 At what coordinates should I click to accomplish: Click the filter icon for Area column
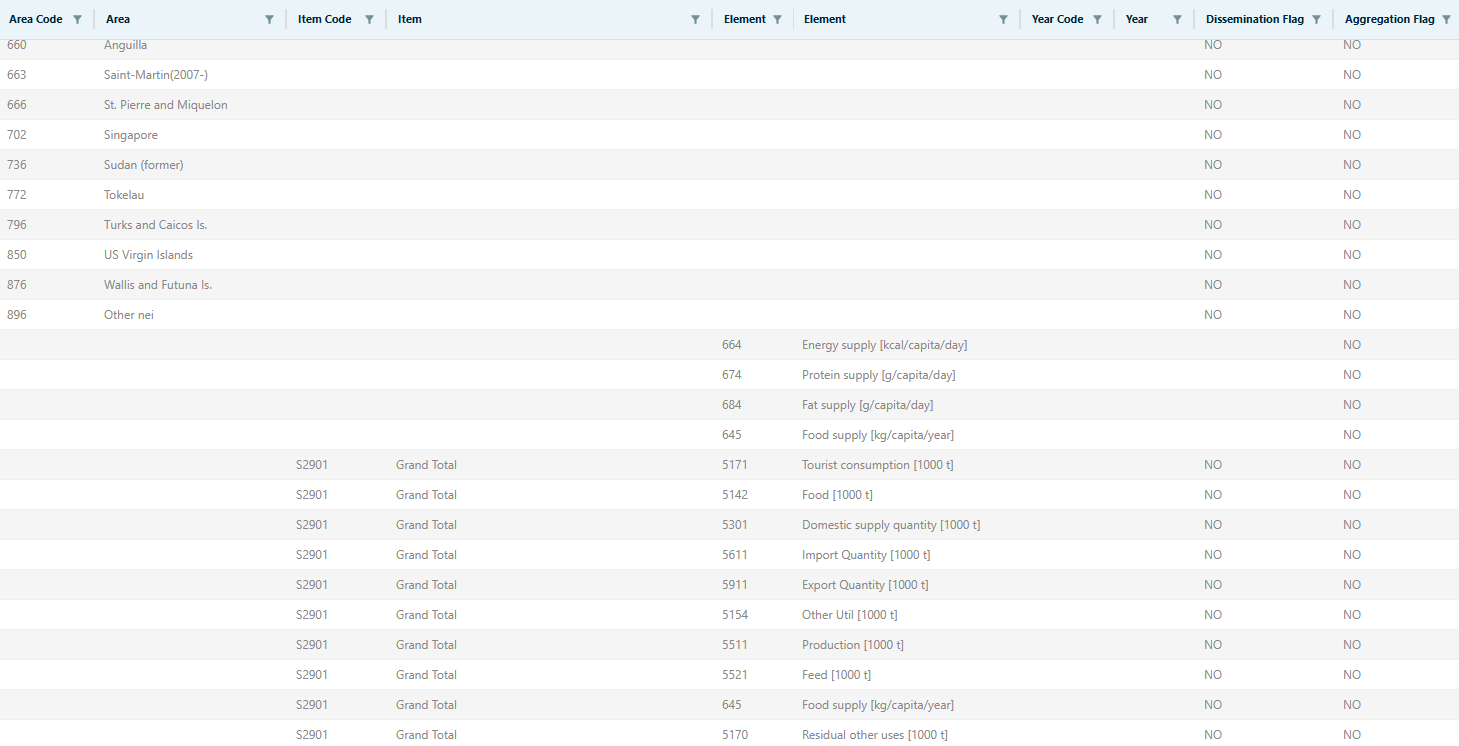pos(269,19)
